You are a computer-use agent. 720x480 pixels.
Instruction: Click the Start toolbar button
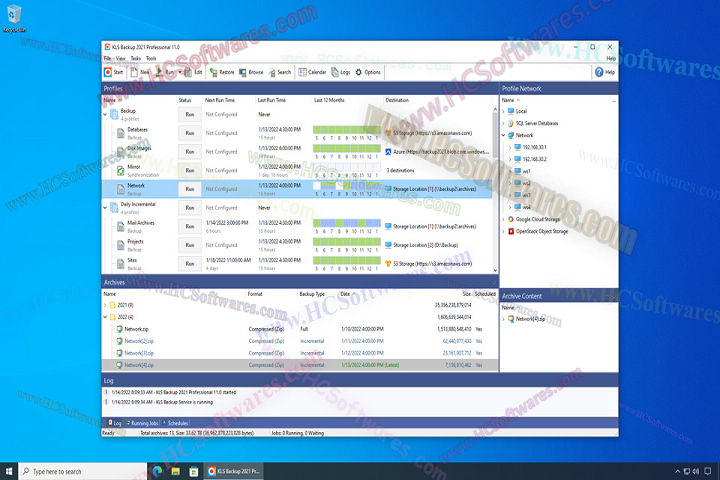(x=113, y=72)
